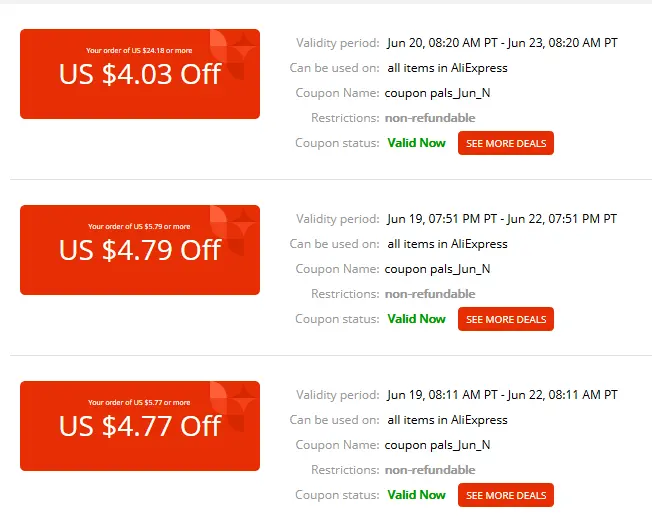This screenshot has height=524, width=652.
Task: Click See More Deals for $4.03 coupon
Action: (x=506, y=143)
